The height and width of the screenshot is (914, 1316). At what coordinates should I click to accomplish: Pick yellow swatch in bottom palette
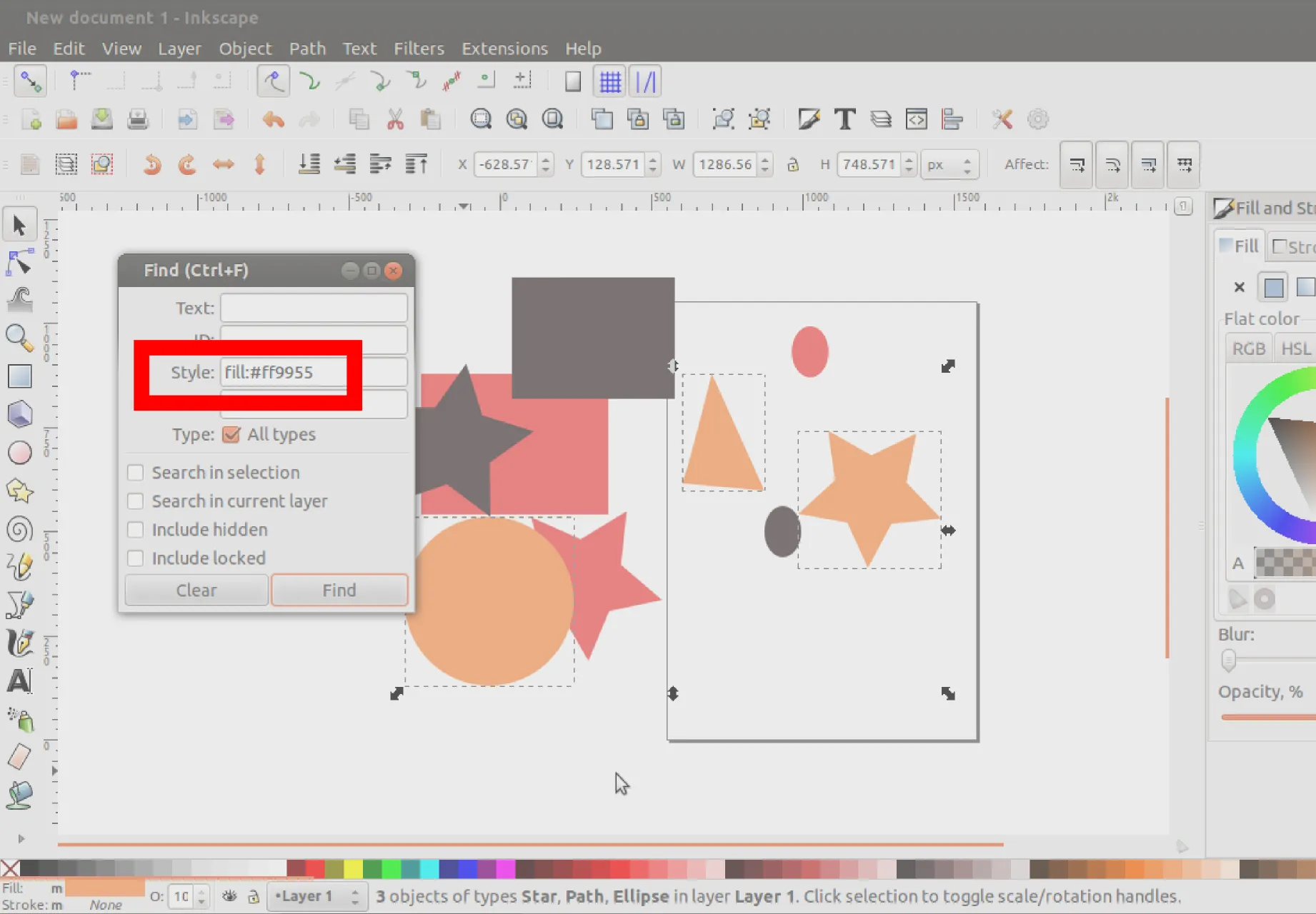(x=353, y=868)
